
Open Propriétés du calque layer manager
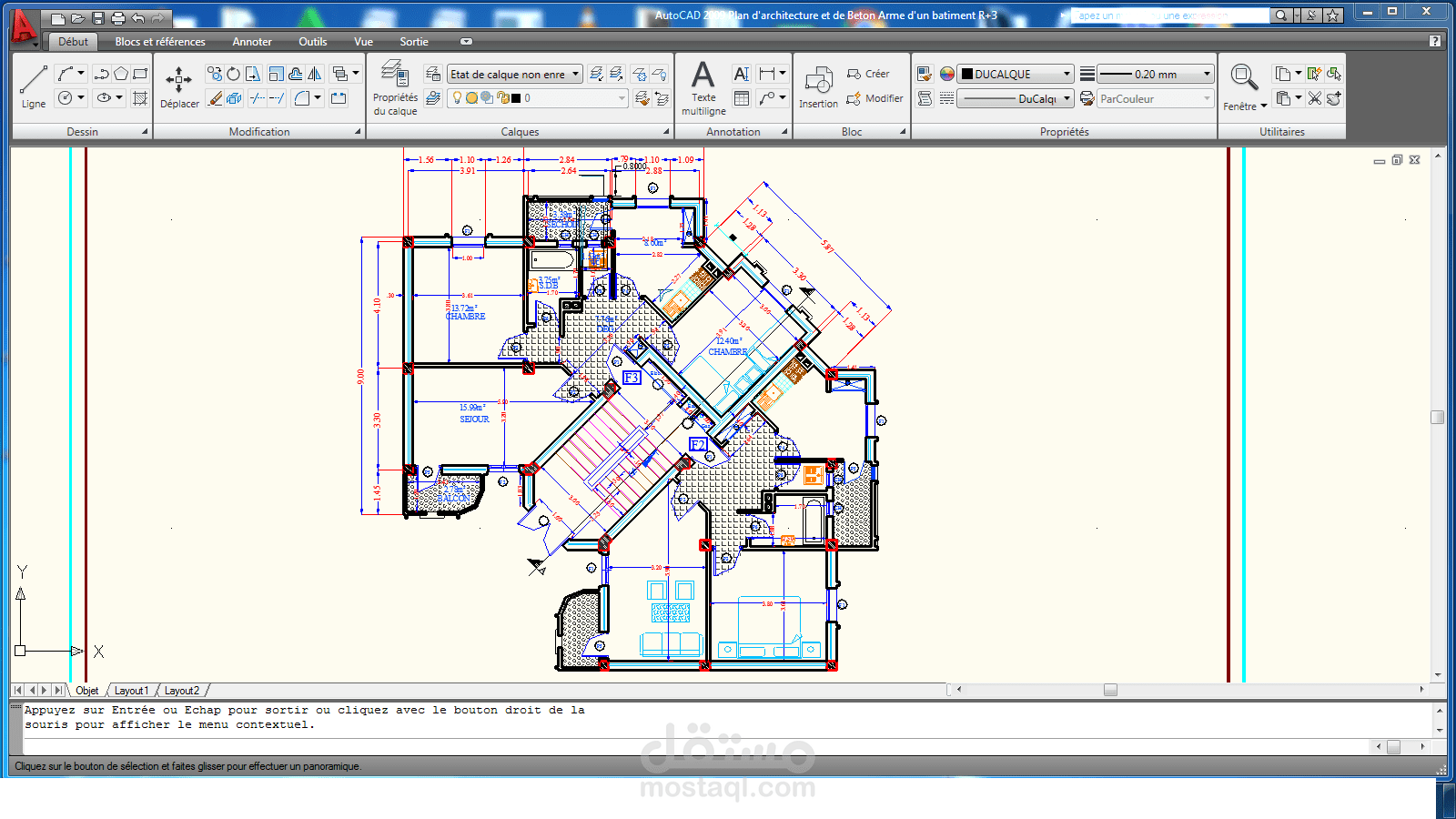pyautogui.click(x=395, y=88)
